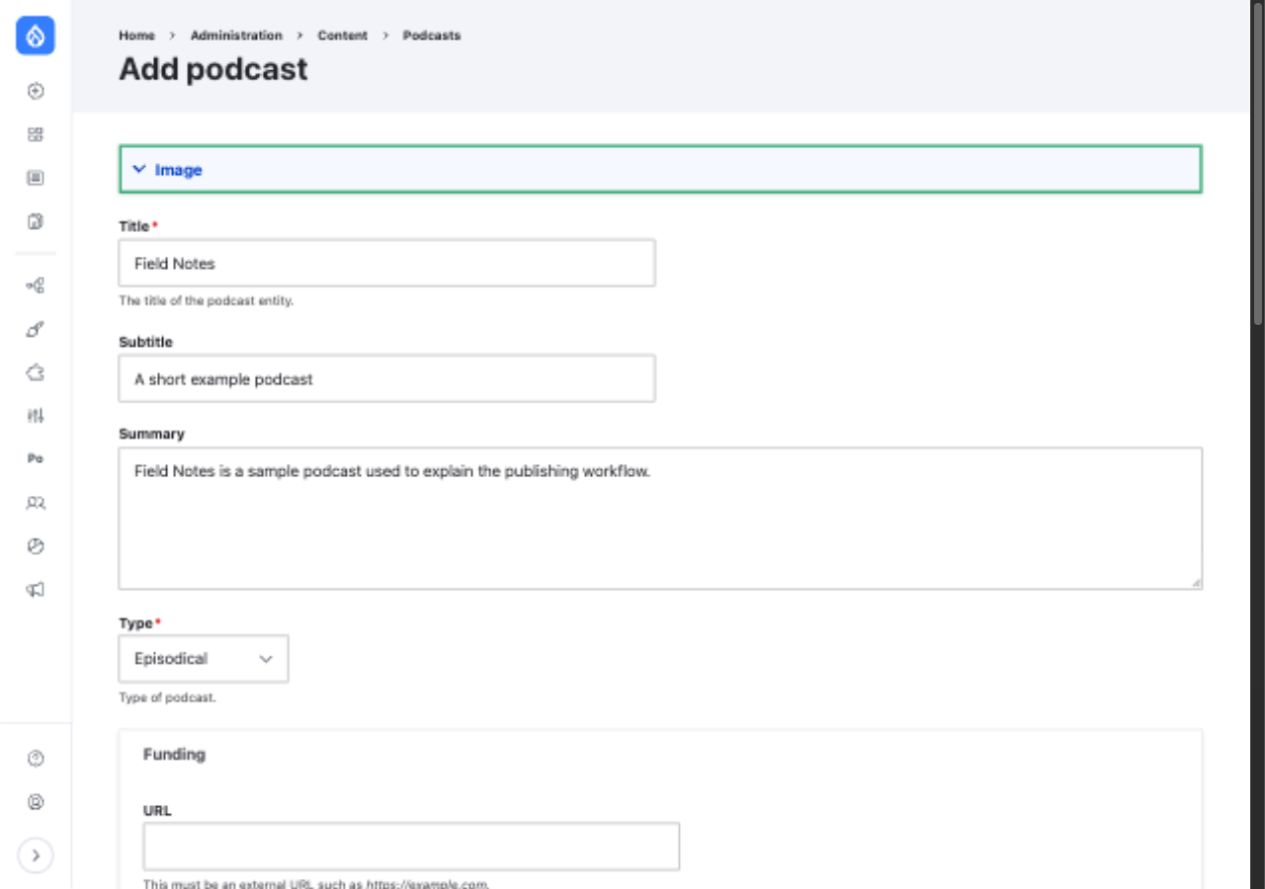Open the Drupal logo home icon
Viewport: 1265px width, 889px height.
(x=35, y=36)
